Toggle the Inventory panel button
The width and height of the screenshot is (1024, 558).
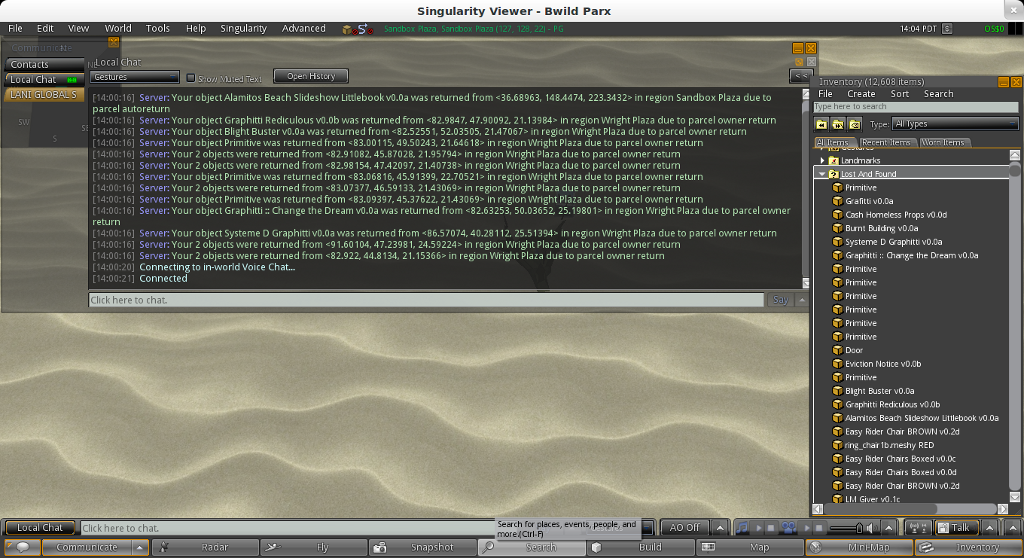point(968,547)
